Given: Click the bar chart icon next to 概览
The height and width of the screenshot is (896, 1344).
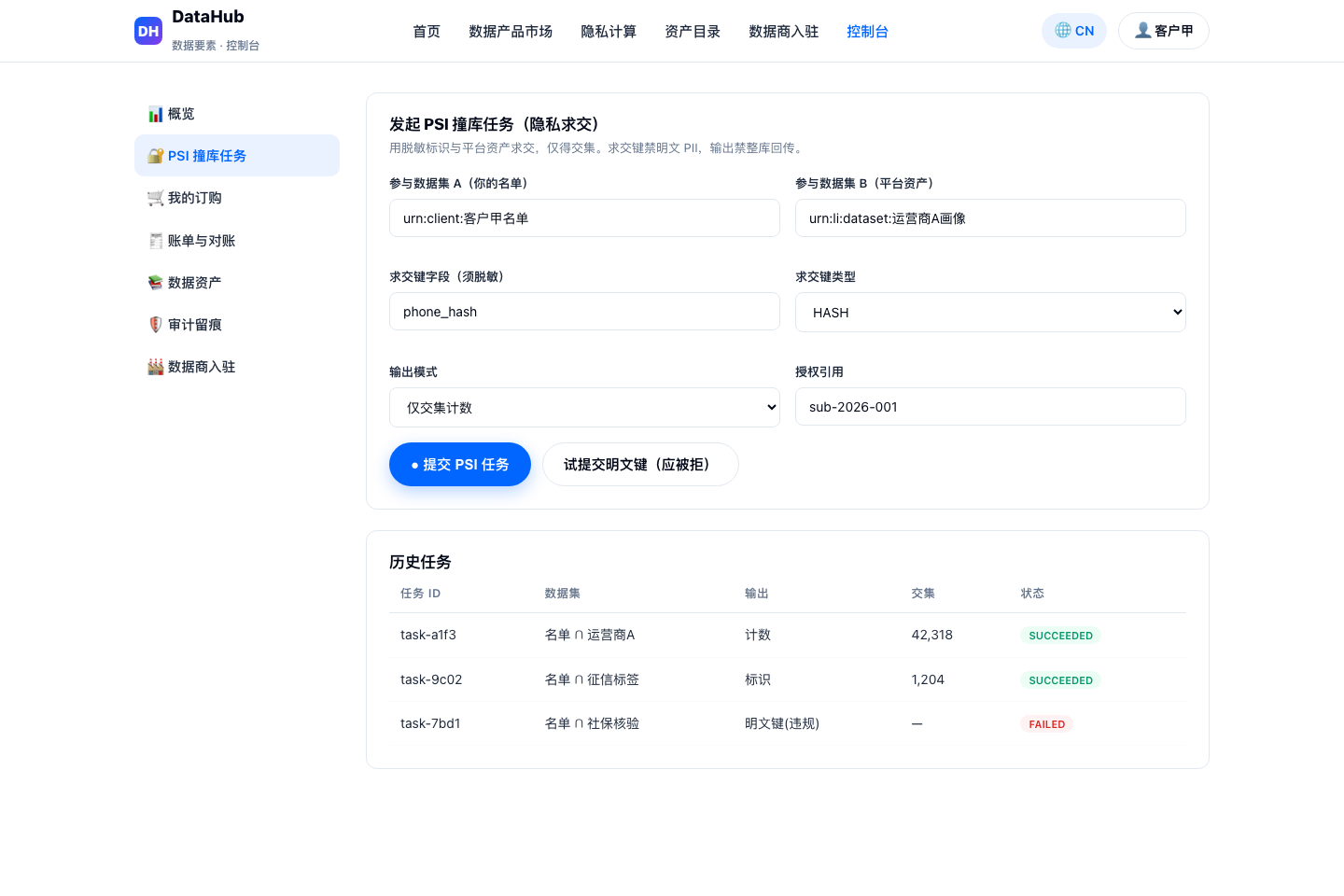Looking at the screenshot, I should point(156,114).
